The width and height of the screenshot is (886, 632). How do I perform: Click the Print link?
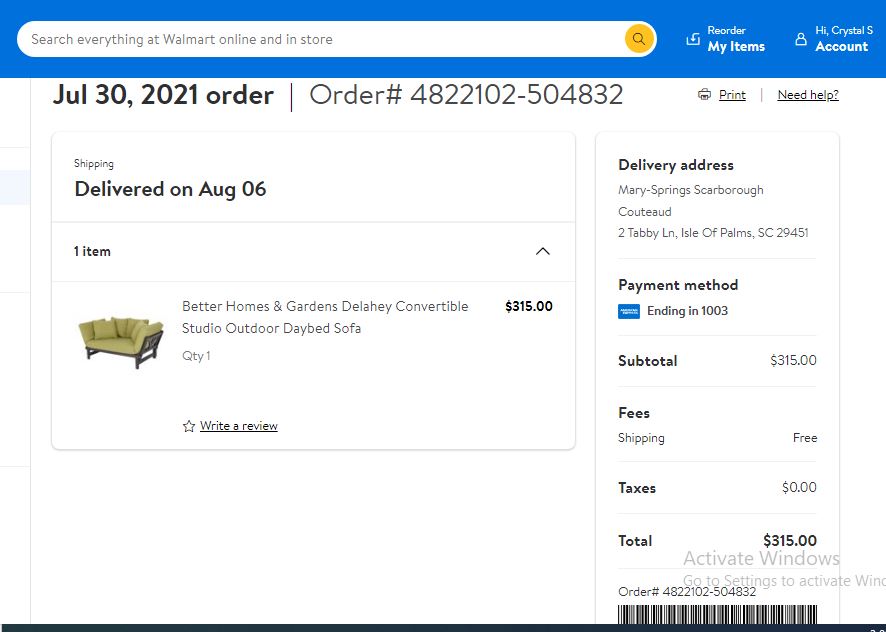[732, 95]
